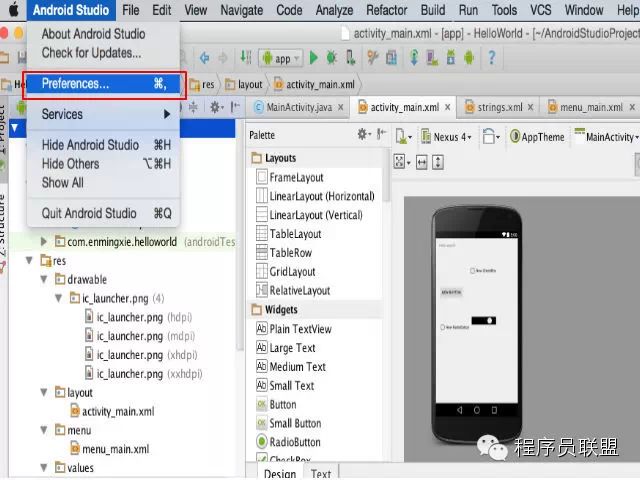The image size is (640, 480).
Task: Choose Preferences… from the menu
Action: pos(103,84)
